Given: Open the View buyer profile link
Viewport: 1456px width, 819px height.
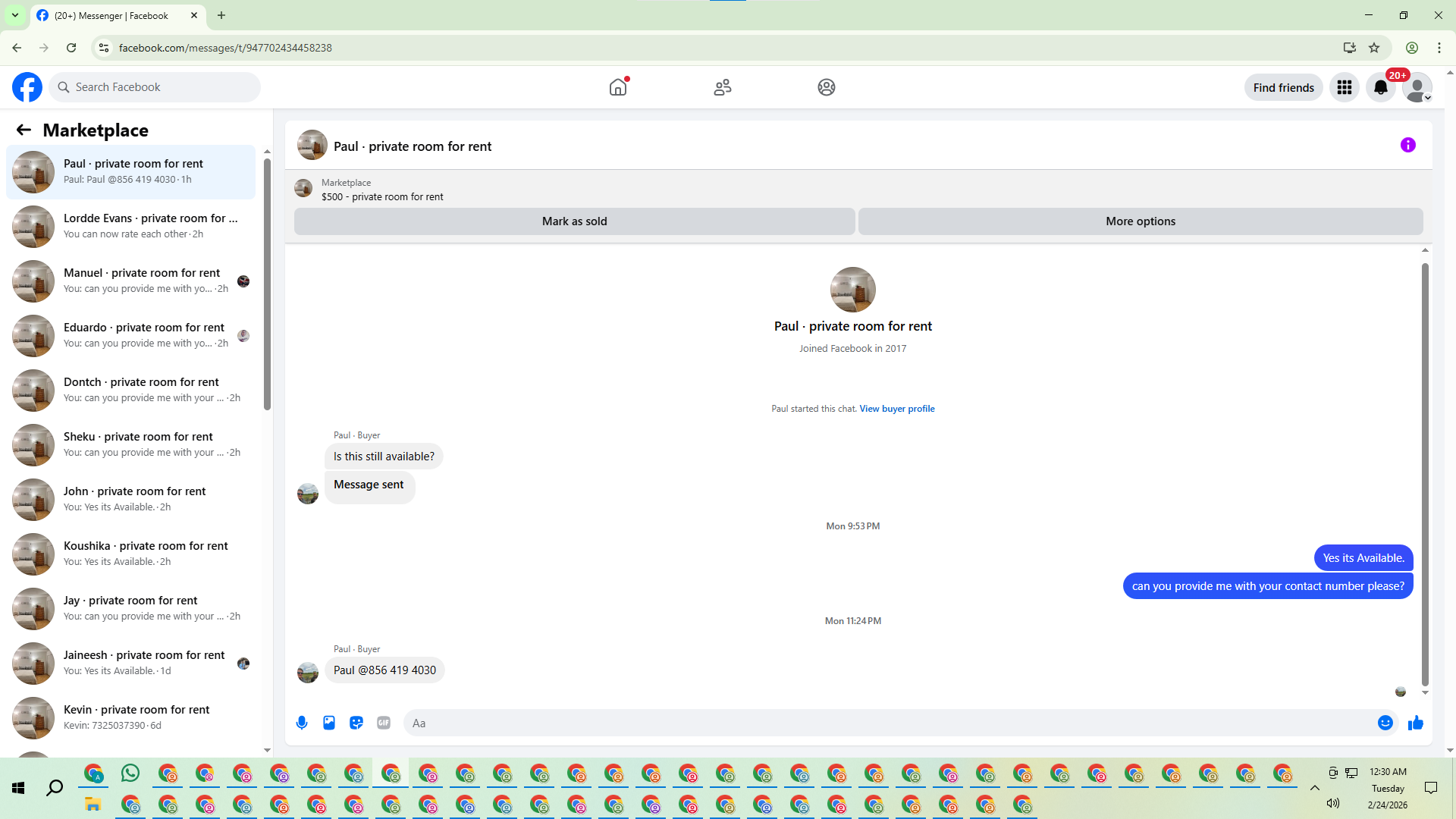Looking at the screenshot, I should coord(896,409).
